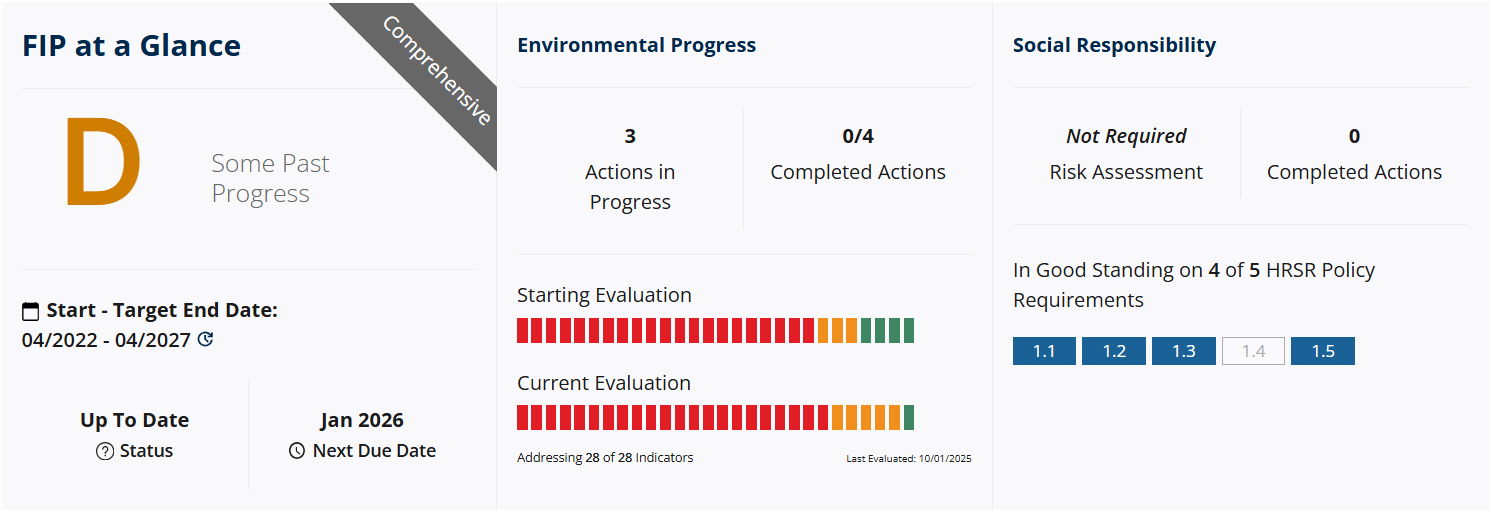Open HRSR policy requirement 1.5
The image size is (1491, 515).
1322,351
